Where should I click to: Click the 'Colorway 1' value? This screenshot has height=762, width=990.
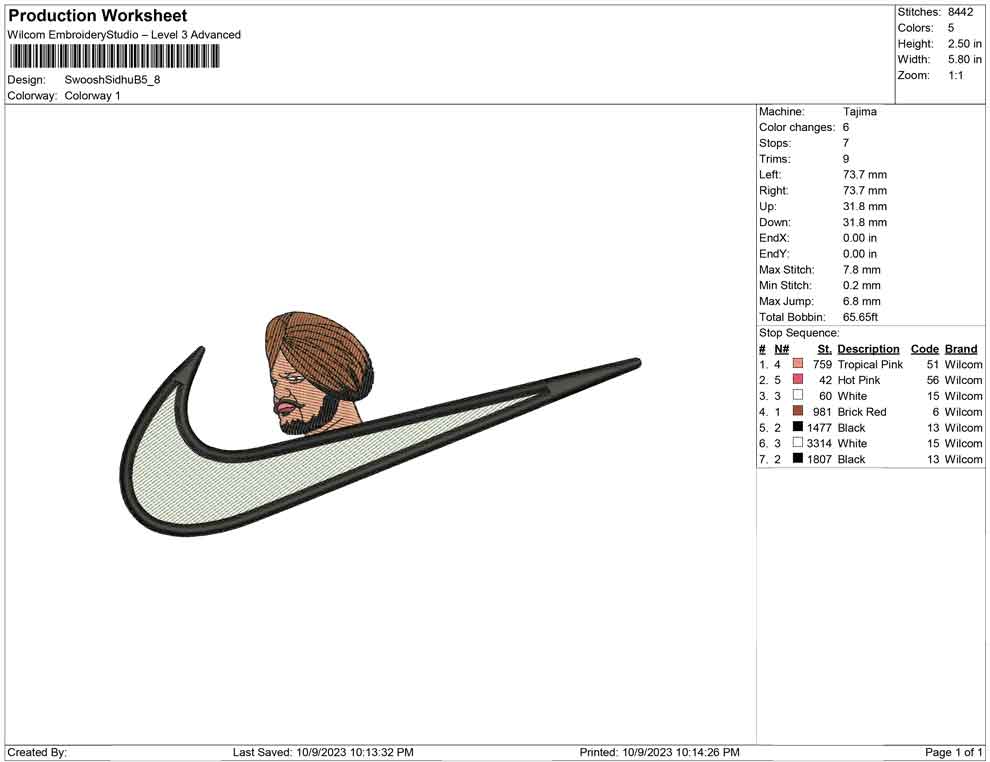92,96
